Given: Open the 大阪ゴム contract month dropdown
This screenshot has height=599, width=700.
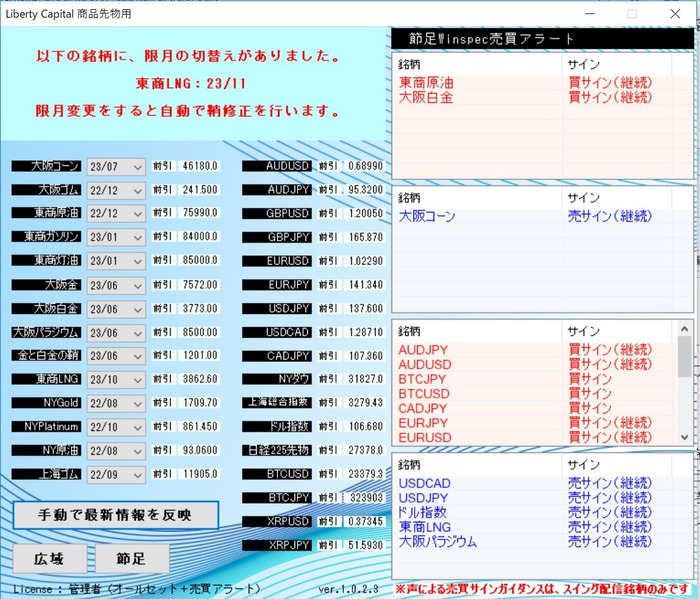Looking at the screenshot, I should click(x=116, y=191).
